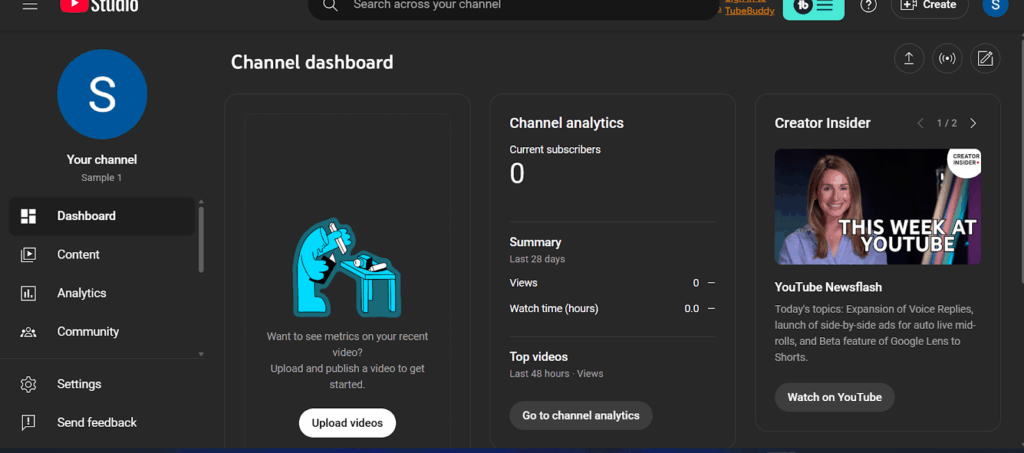Toggle the hamburger navigation menu
1024x453 pixels.
pyautogui.click(x=29, y=5)
